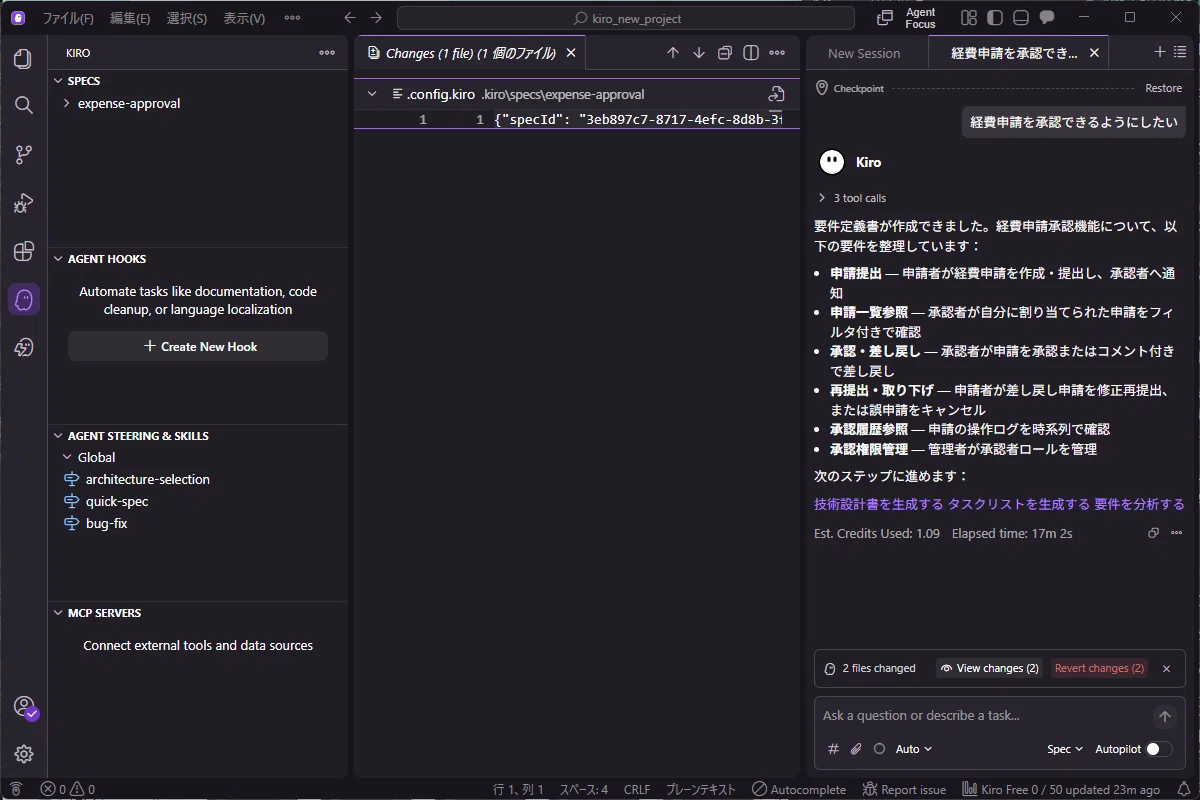Collapse the .config.kiro diff entry
The width and height of the screenshot is (1200, 800).
(372, 94)
